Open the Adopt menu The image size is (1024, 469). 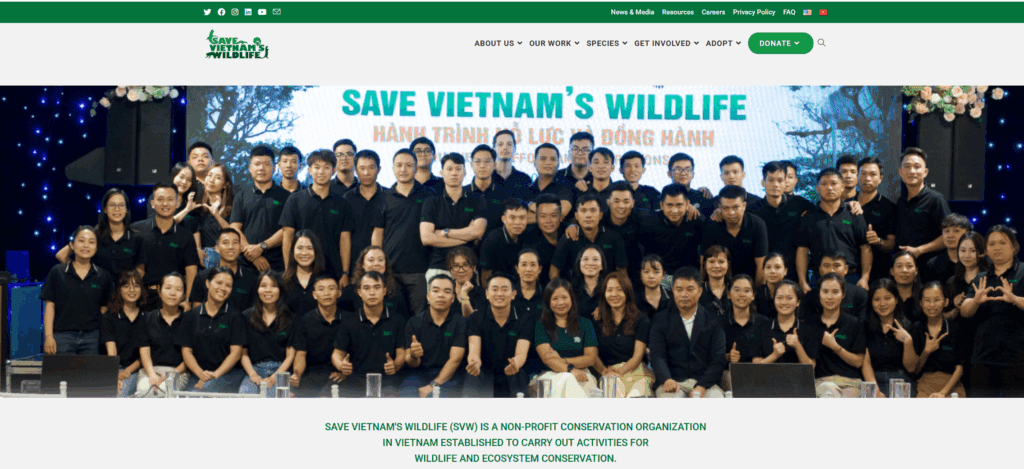(x=724, y=43)
